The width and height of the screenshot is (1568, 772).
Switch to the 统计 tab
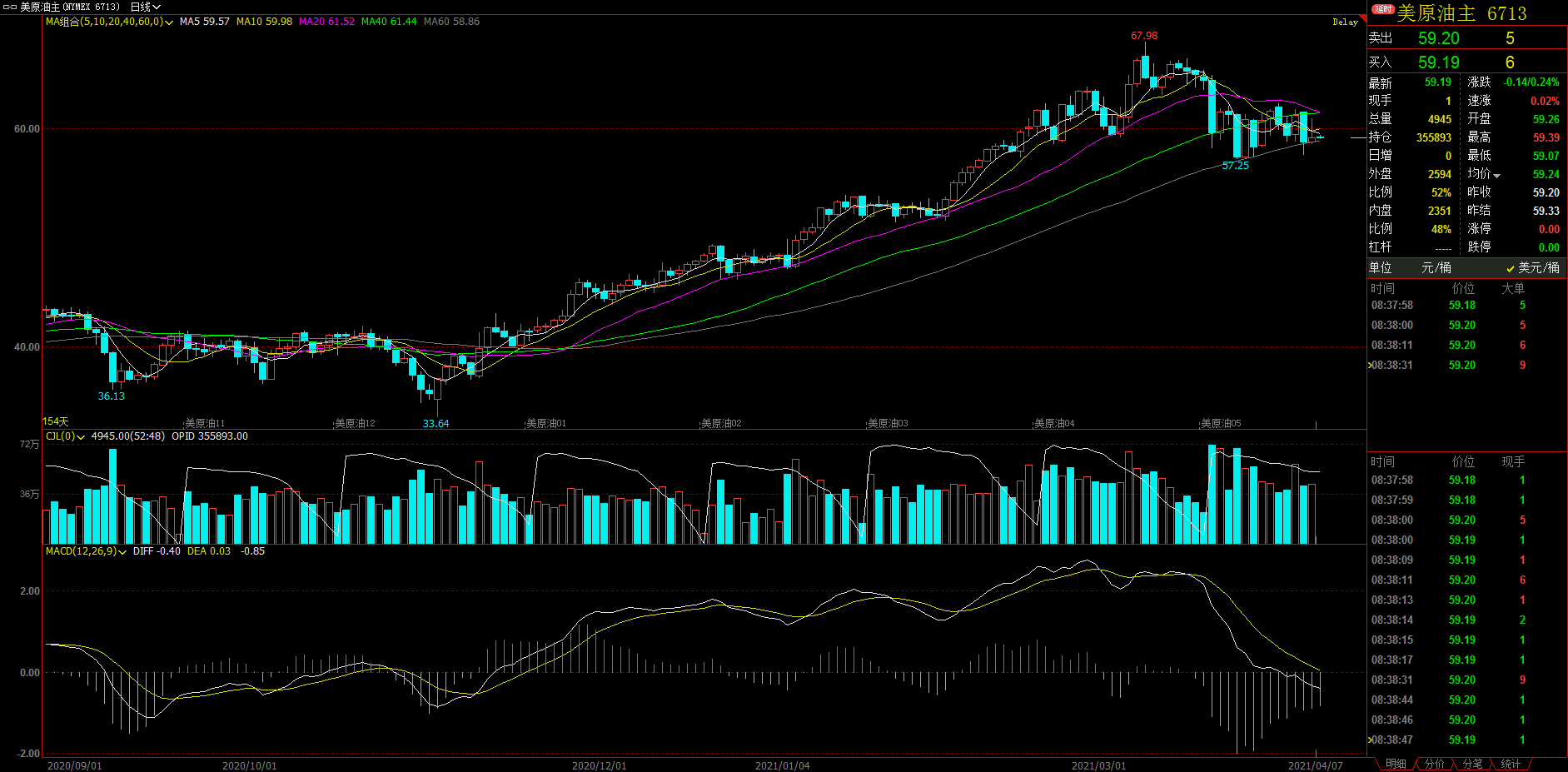1511,764
